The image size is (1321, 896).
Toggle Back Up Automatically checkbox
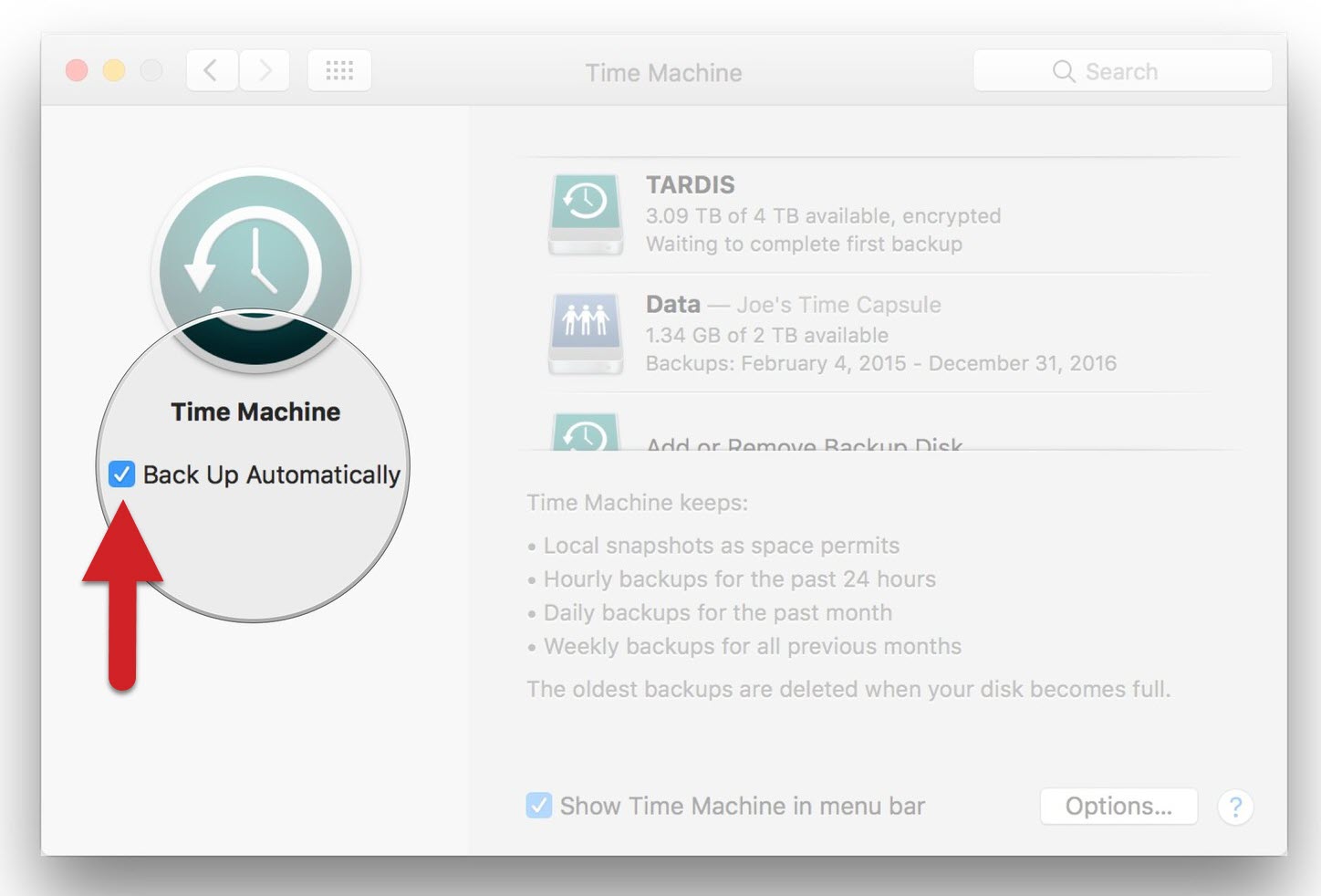coord(121,474)
